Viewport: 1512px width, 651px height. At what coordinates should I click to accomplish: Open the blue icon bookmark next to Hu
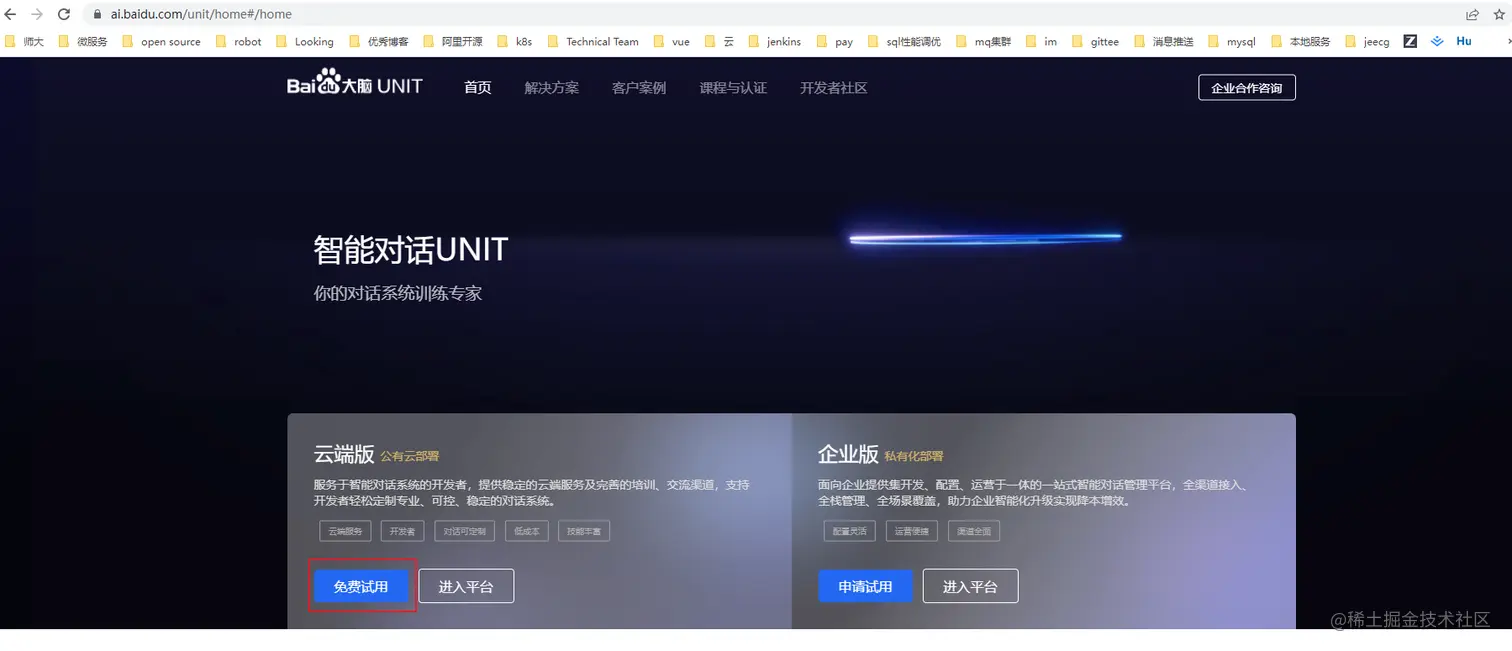click(1438, 41)
